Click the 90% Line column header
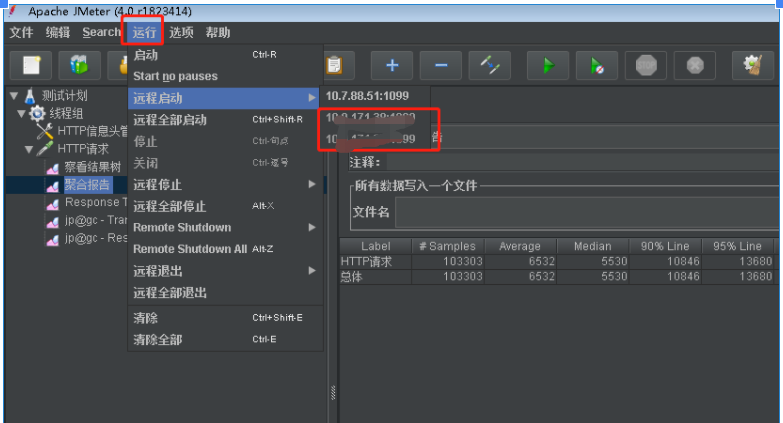783x423 pixels. click(x=665, y=246)
